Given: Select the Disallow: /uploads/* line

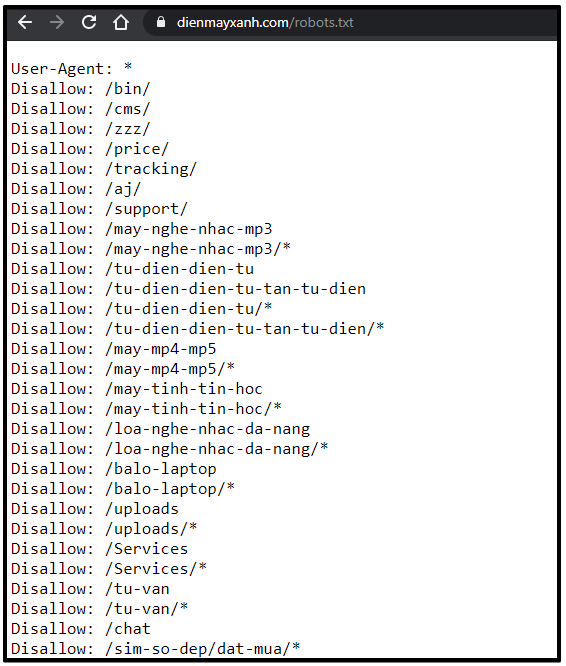Looking at the screenshot, I should pyautogui.click(x=104, y=528).
